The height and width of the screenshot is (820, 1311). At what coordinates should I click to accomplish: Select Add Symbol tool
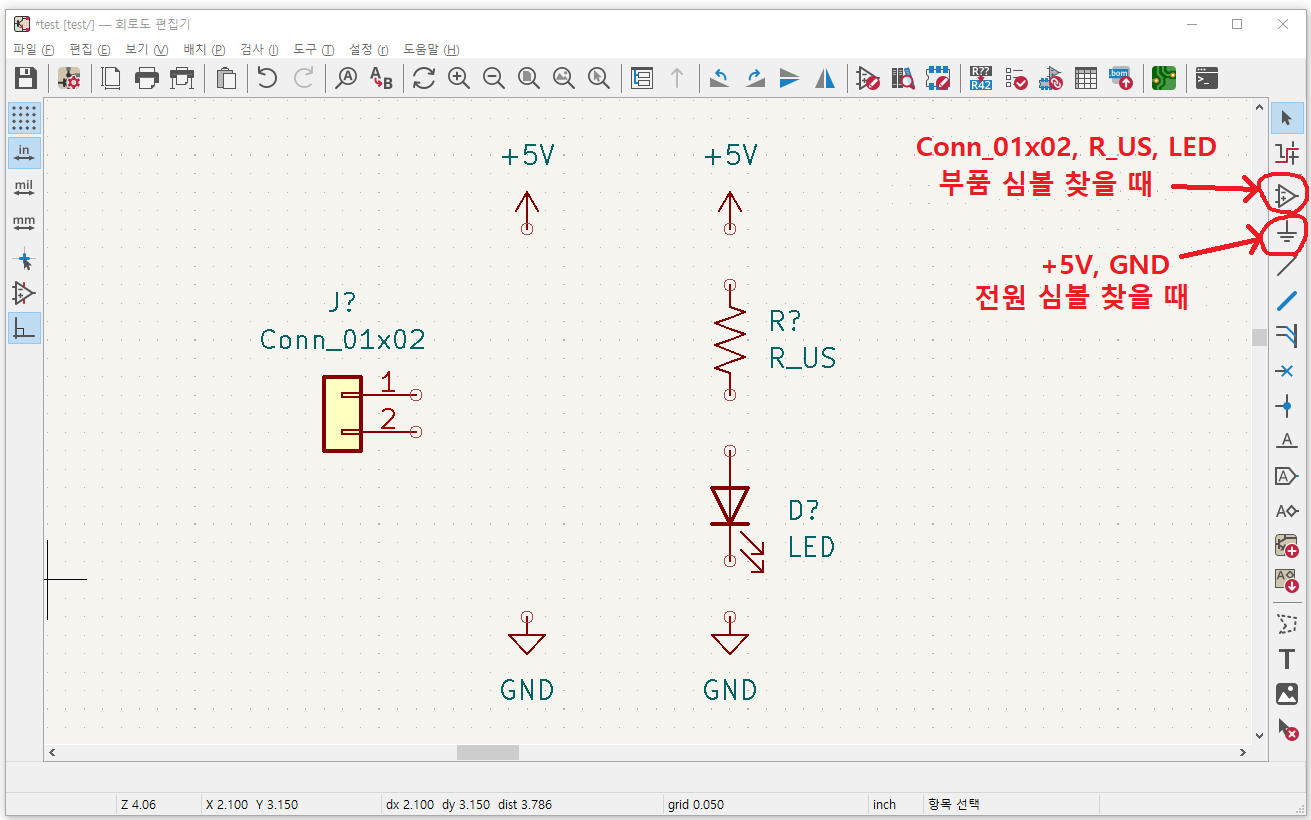pos(1287,195)
